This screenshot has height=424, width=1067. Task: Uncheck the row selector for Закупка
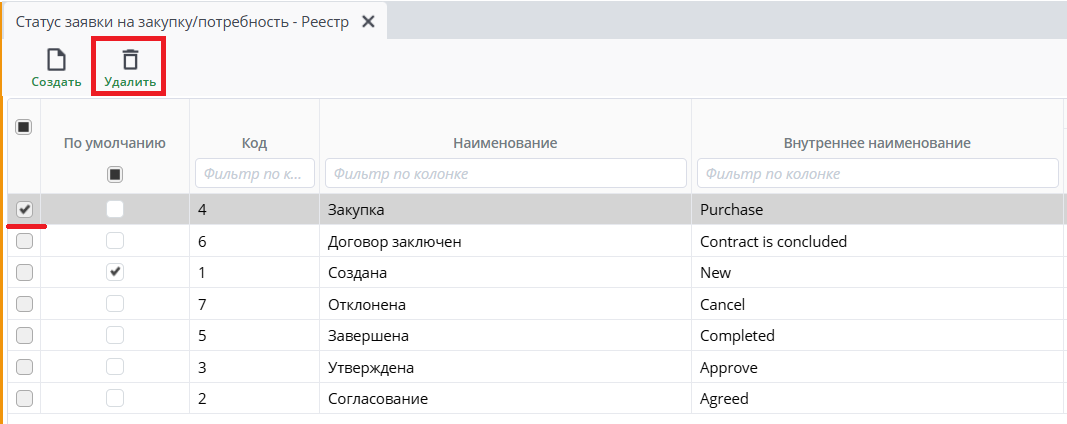coord(25,209)
